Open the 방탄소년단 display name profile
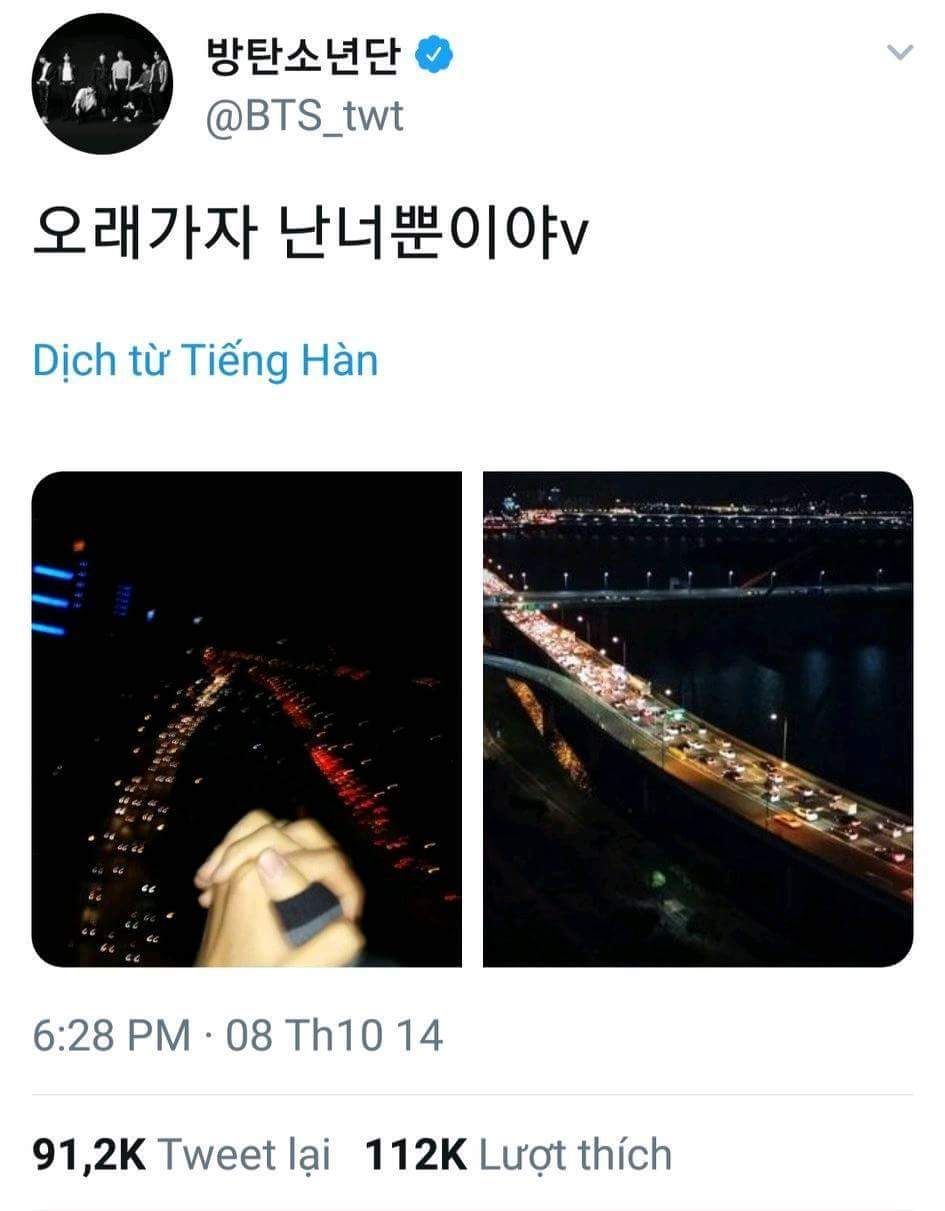This screenshot has height=1211, width=945. pyautogui.click(x=302, y=56)
